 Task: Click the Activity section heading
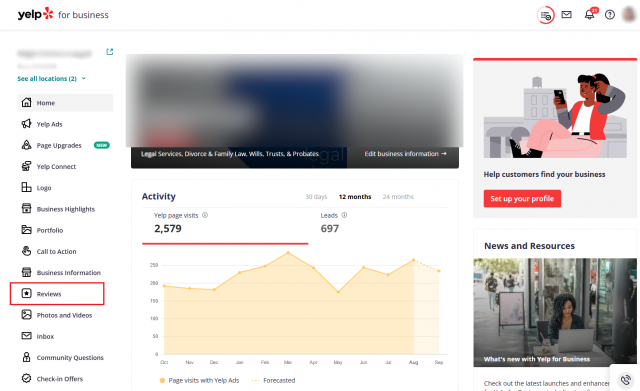pos(159,196)
